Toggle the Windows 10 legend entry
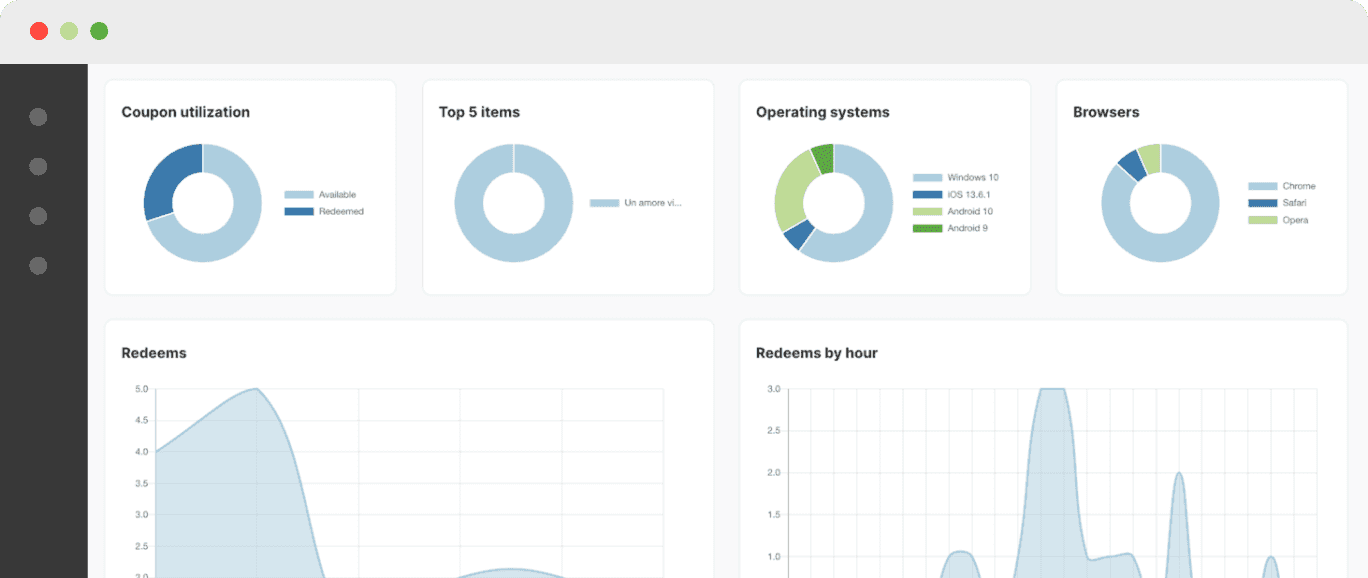 tap(955, 178)
